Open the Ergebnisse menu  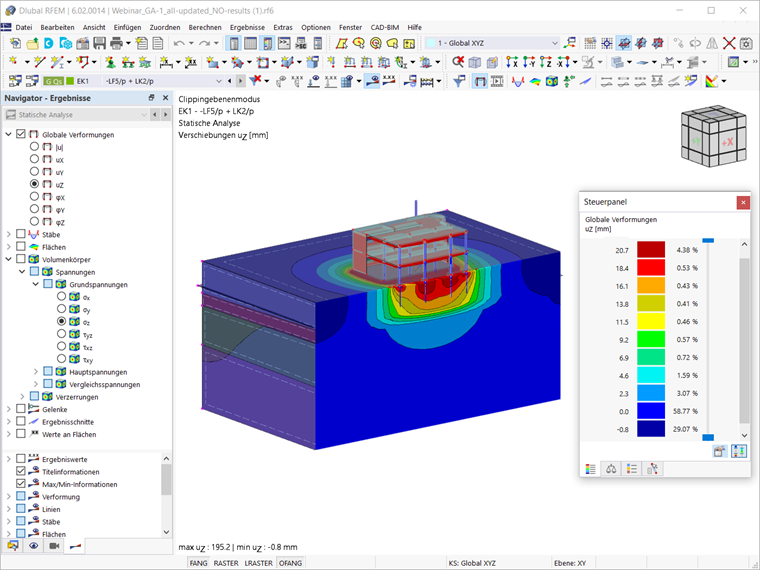(247, 27)
